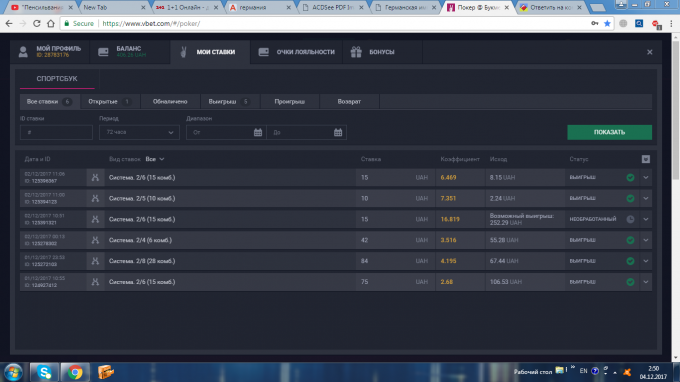Click the grey globe extension icon
Screen dimensions: 680x382
[x=623, y=23]
